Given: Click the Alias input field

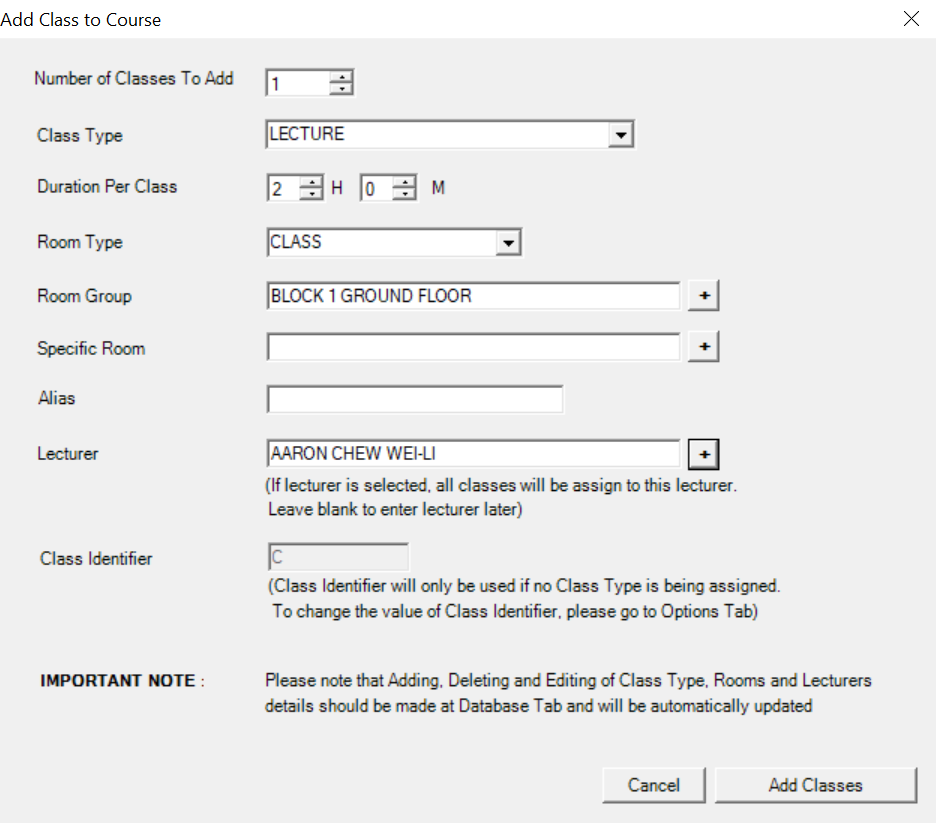Looking at the screenshot, I should [x=415, y=399].
